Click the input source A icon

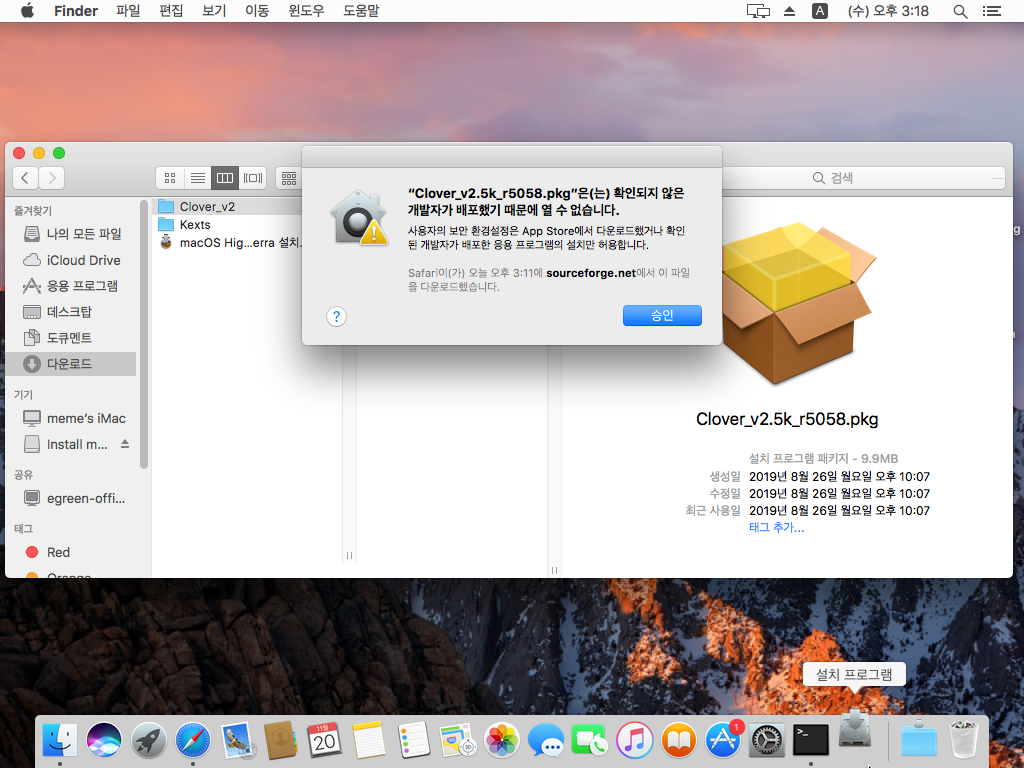(820, 11)
